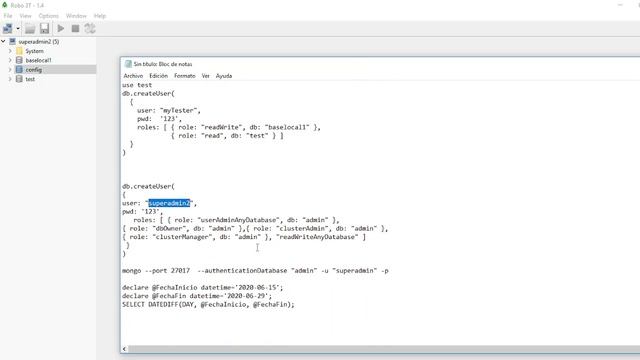
Task: Click the config database icon
Action: tap(19, 70)
